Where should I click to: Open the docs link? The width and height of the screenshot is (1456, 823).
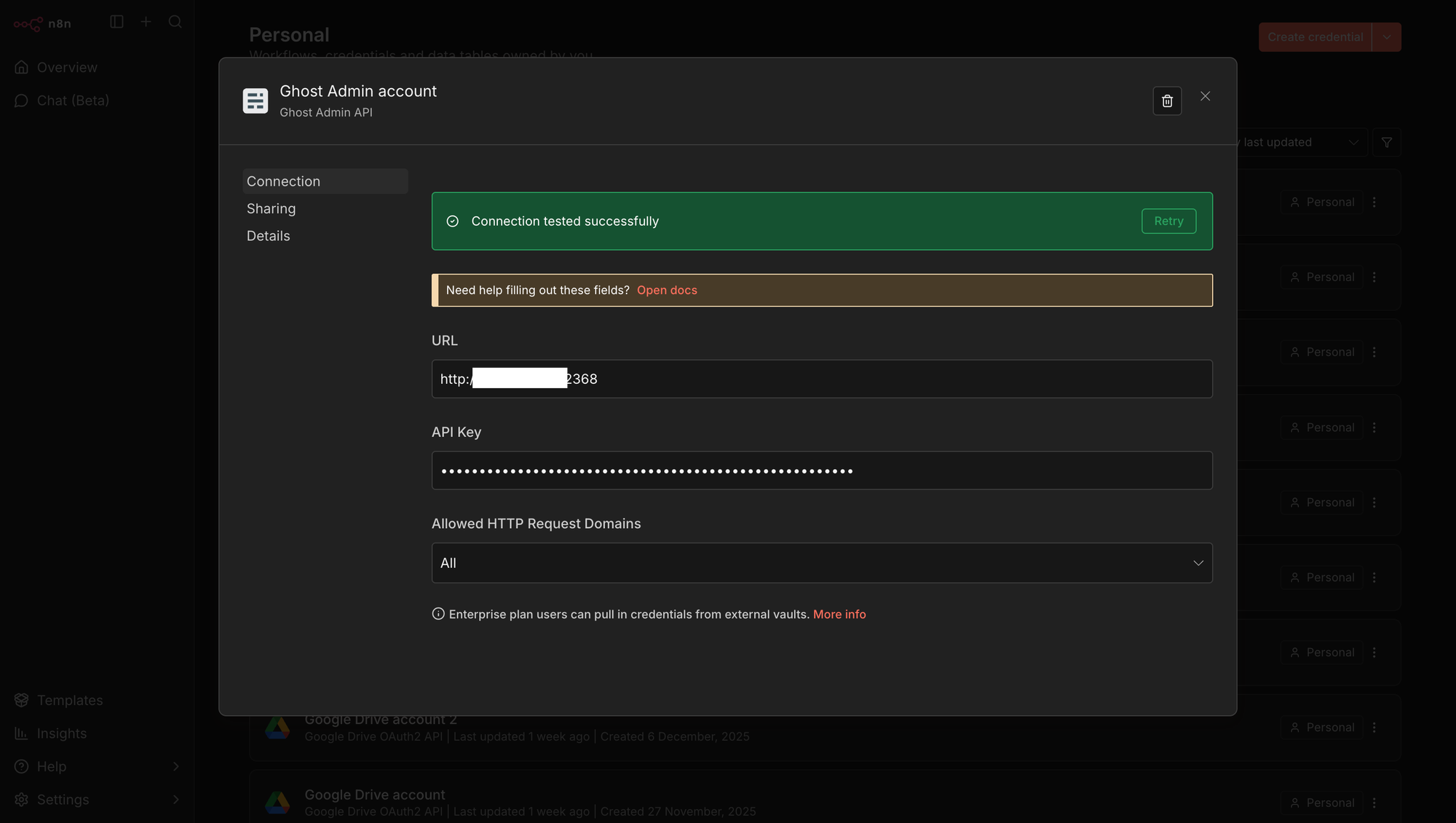[x=666, y=291]
